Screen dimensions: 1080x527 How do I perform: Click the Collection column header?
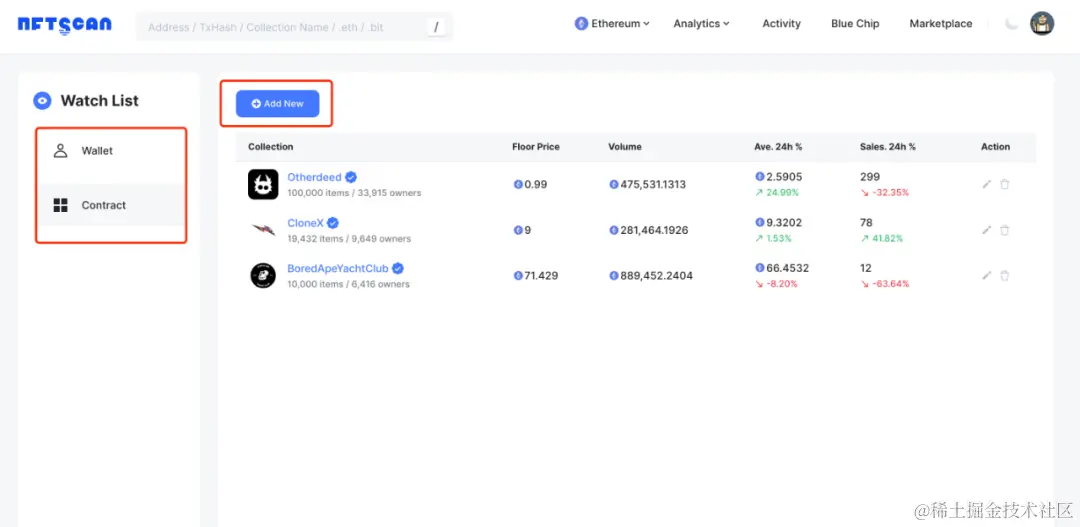coord(271,147)
